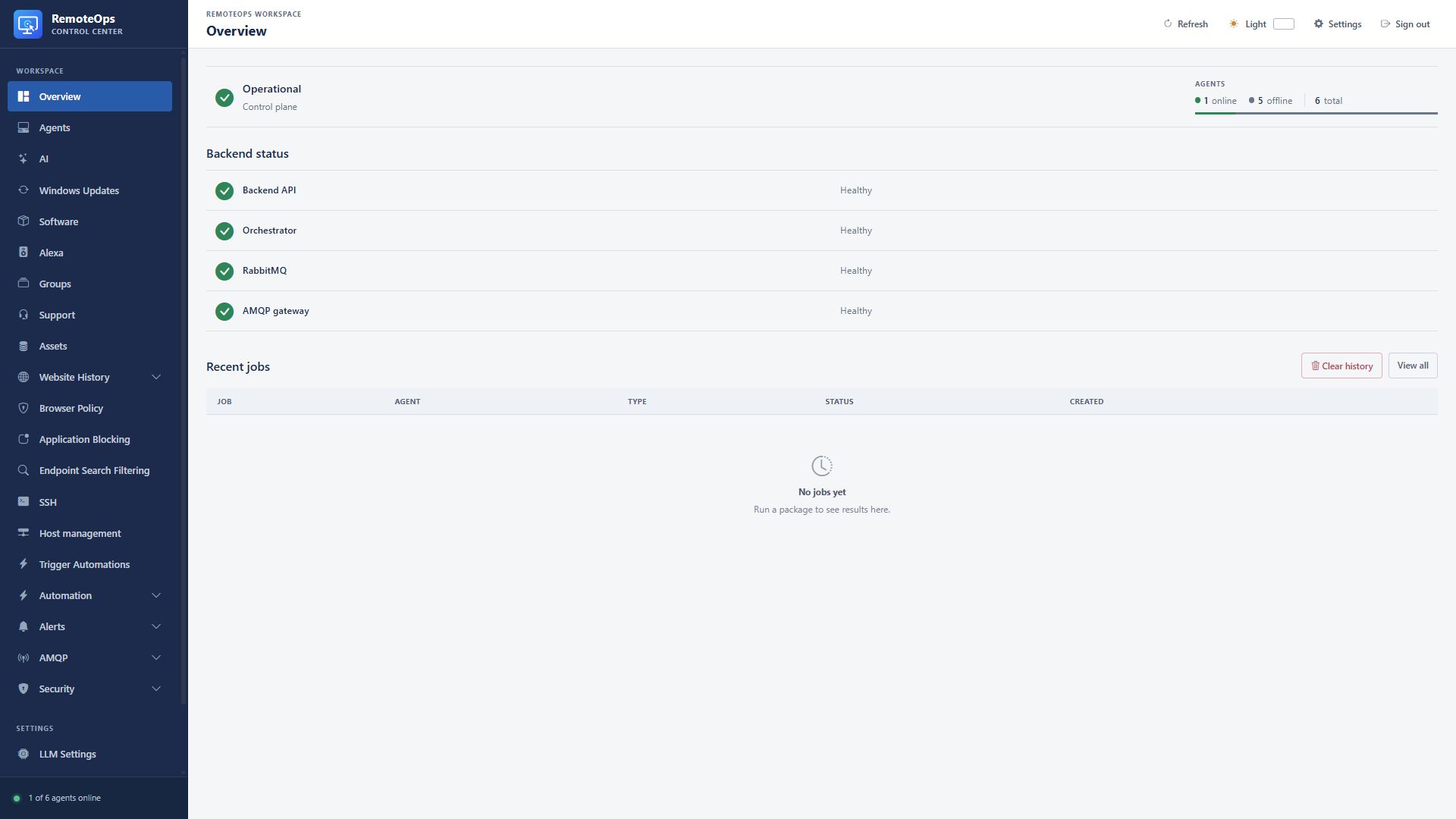The image size is (1456, 819).
Task: Open Settings from the top bar
Action: click(1338, 24)
